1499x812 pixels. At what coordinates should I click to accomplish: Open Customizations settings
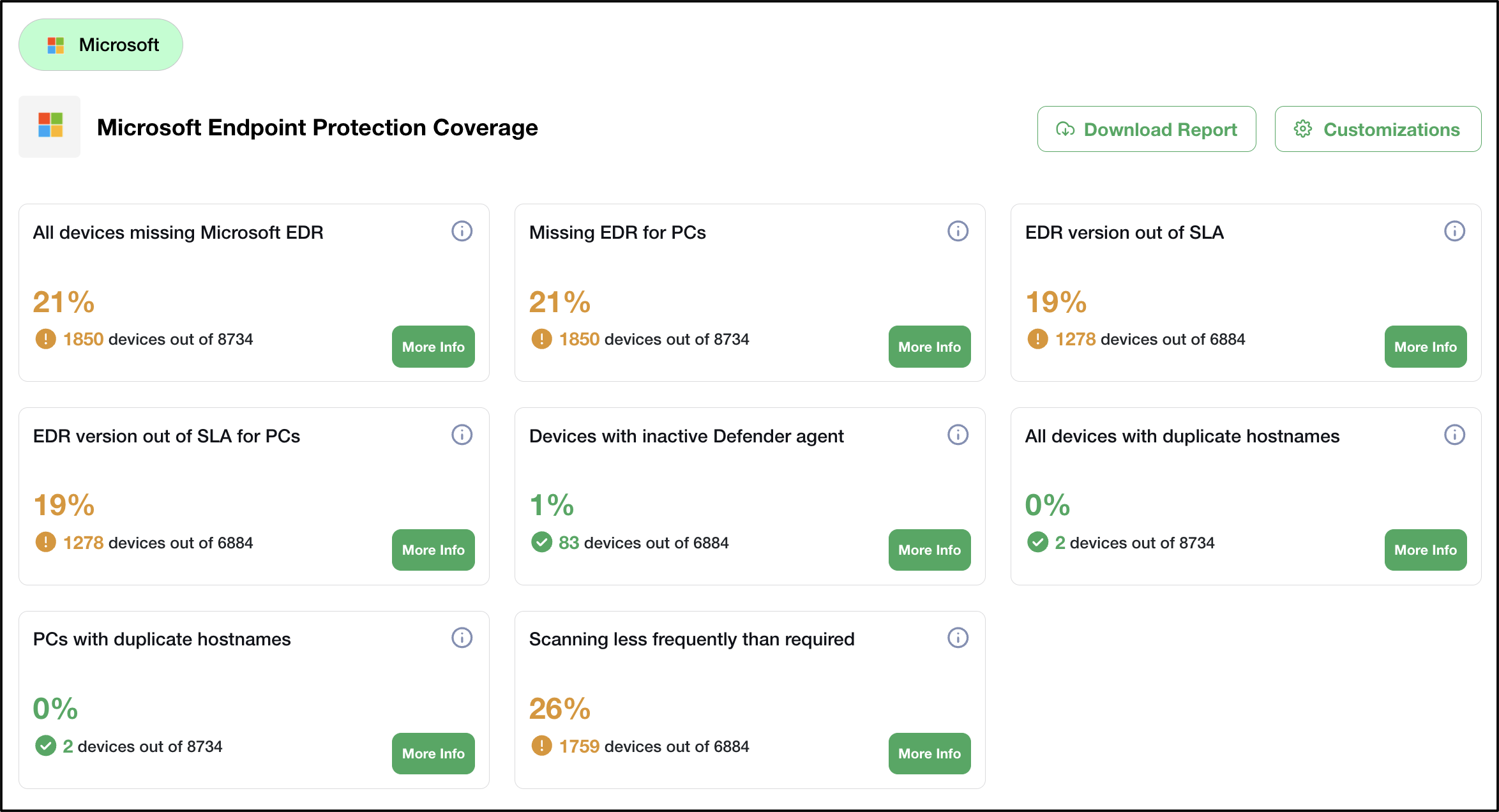point(1378,130)
